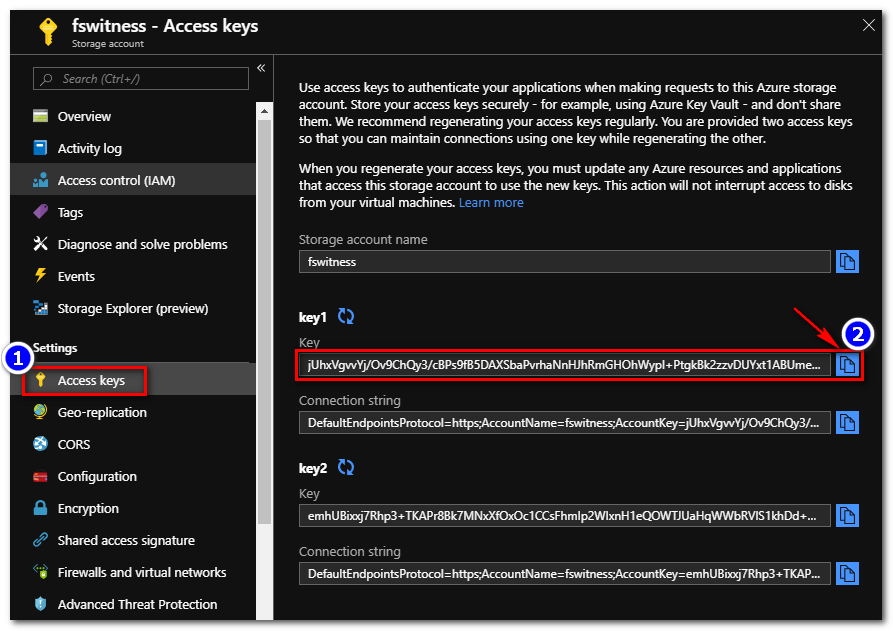Click the Learn more link

(491, 203)
